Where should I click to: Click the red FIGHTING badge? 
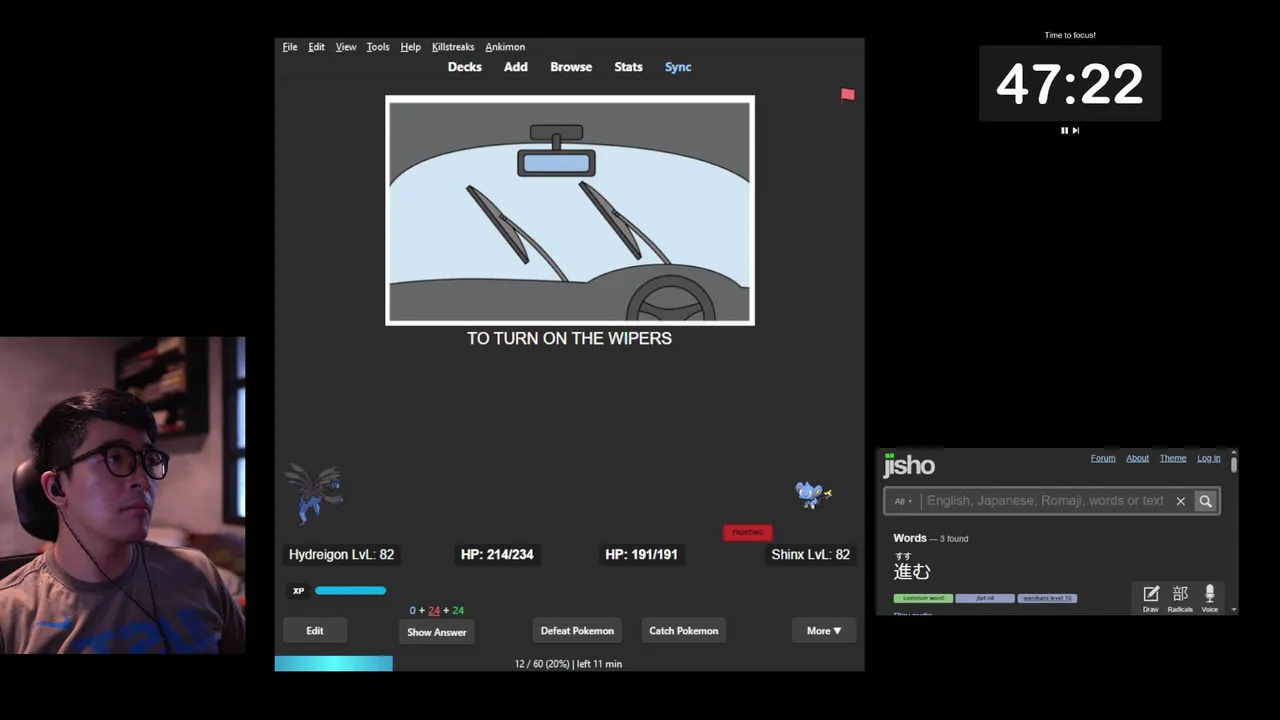tap(748, 532)
